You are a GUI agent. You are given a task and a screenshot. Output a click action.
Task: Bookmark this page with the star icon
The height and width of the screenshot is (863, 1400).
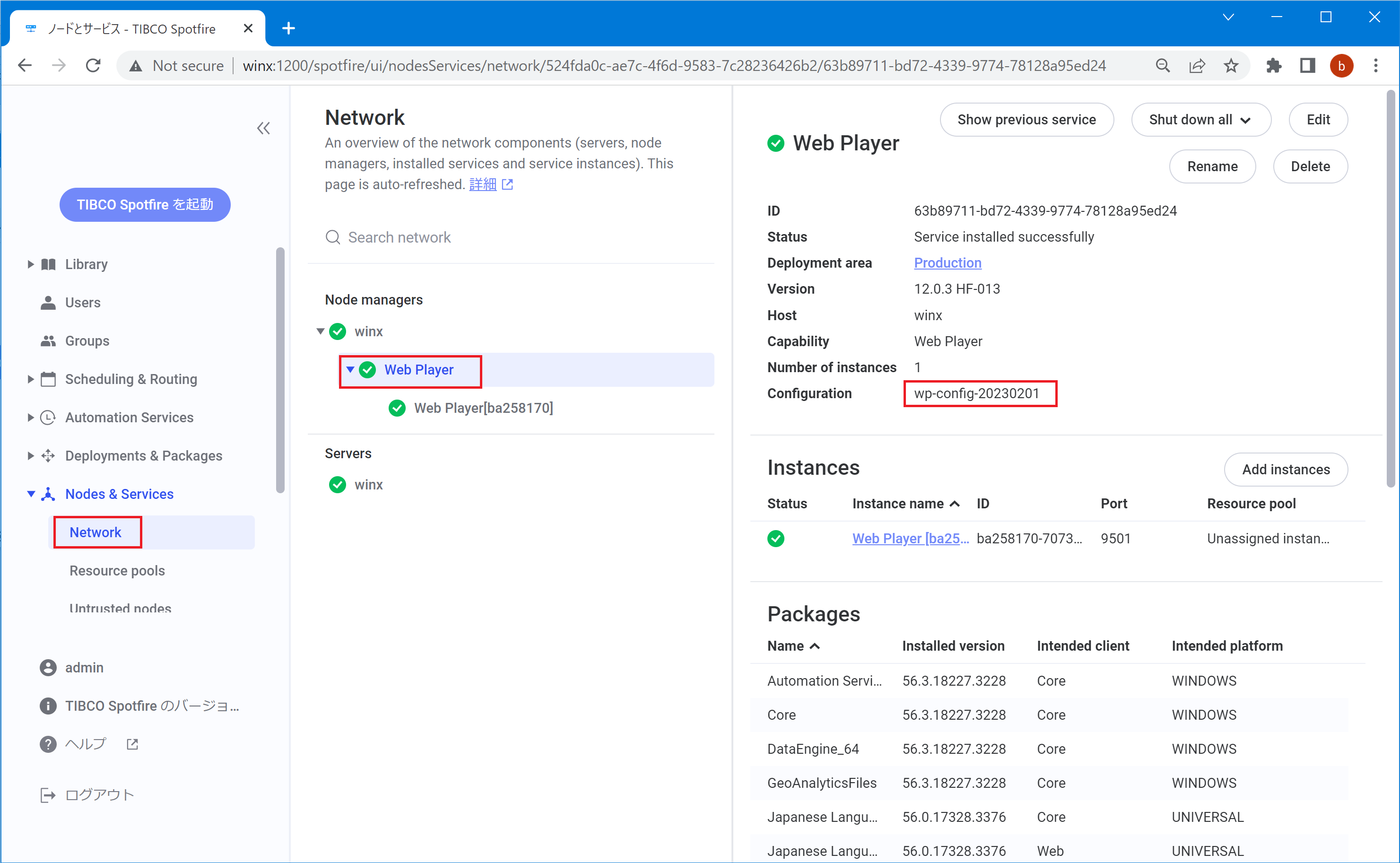1231,66
